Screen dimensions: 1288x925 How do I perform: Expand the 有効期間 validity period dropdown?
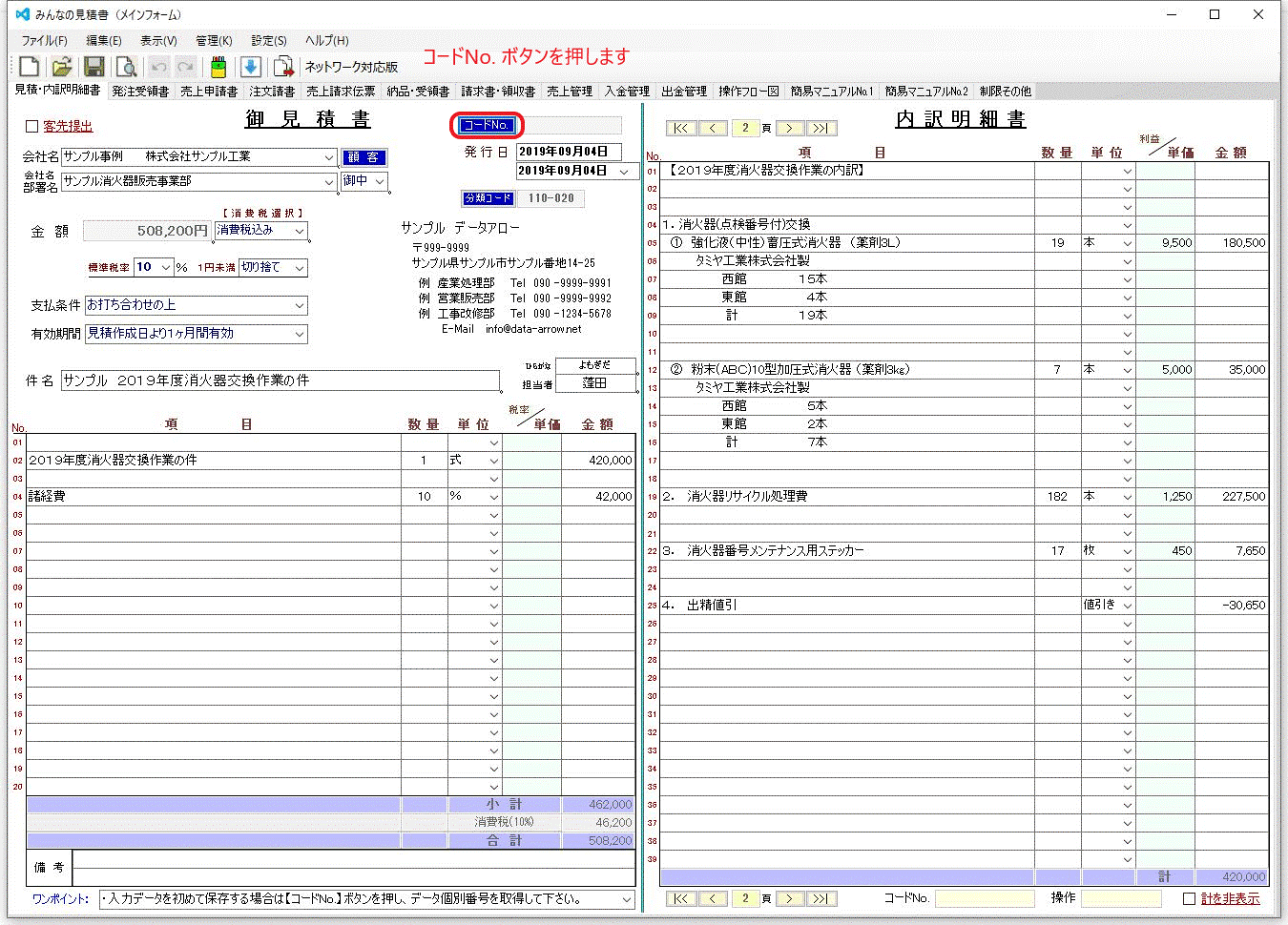[300, 334]
